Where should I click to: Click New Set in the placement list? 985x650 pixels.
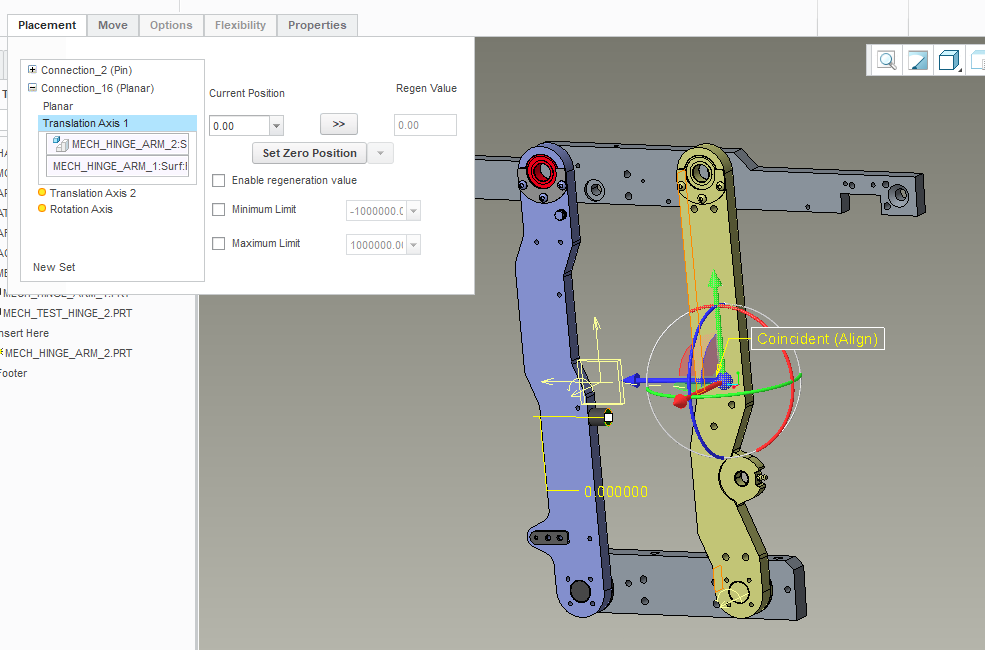[x=54, y=267]
